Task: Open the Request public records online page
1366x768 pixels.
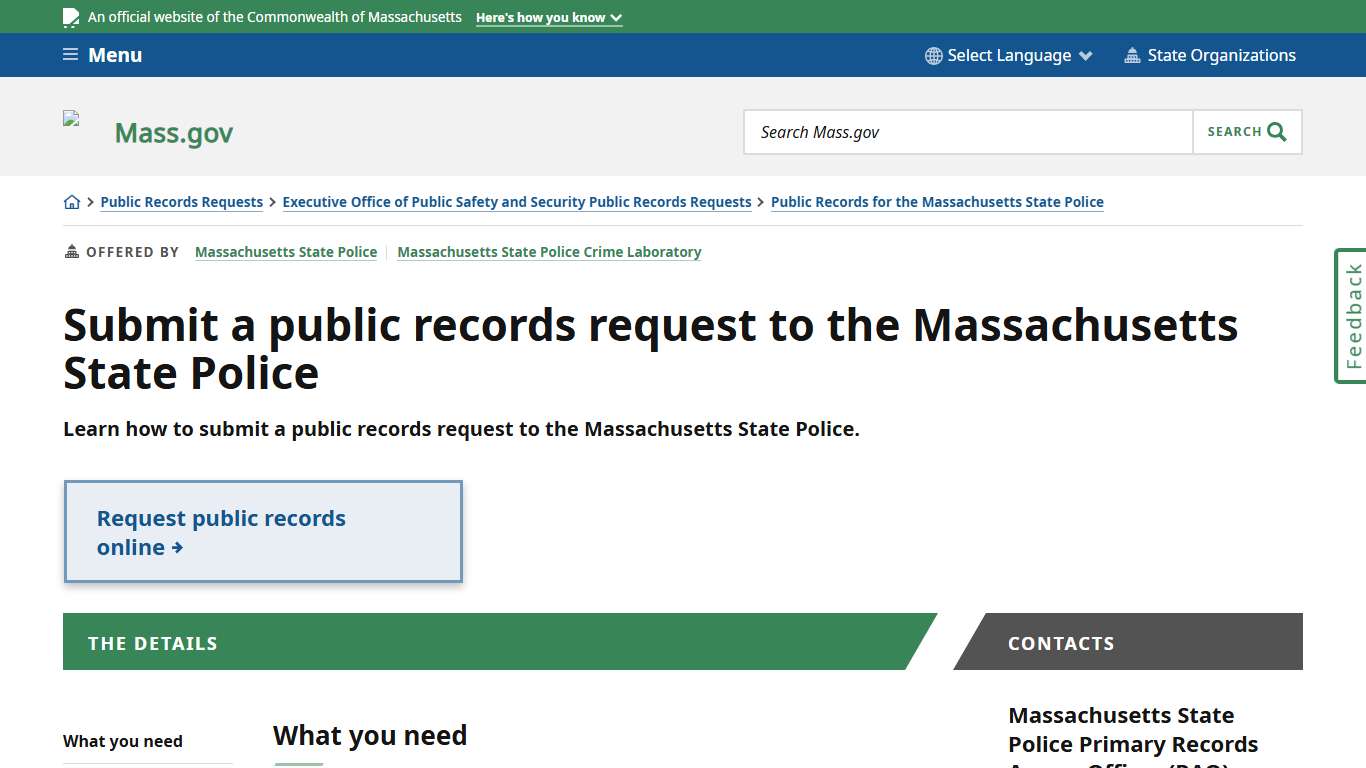Action: (220, 532)
